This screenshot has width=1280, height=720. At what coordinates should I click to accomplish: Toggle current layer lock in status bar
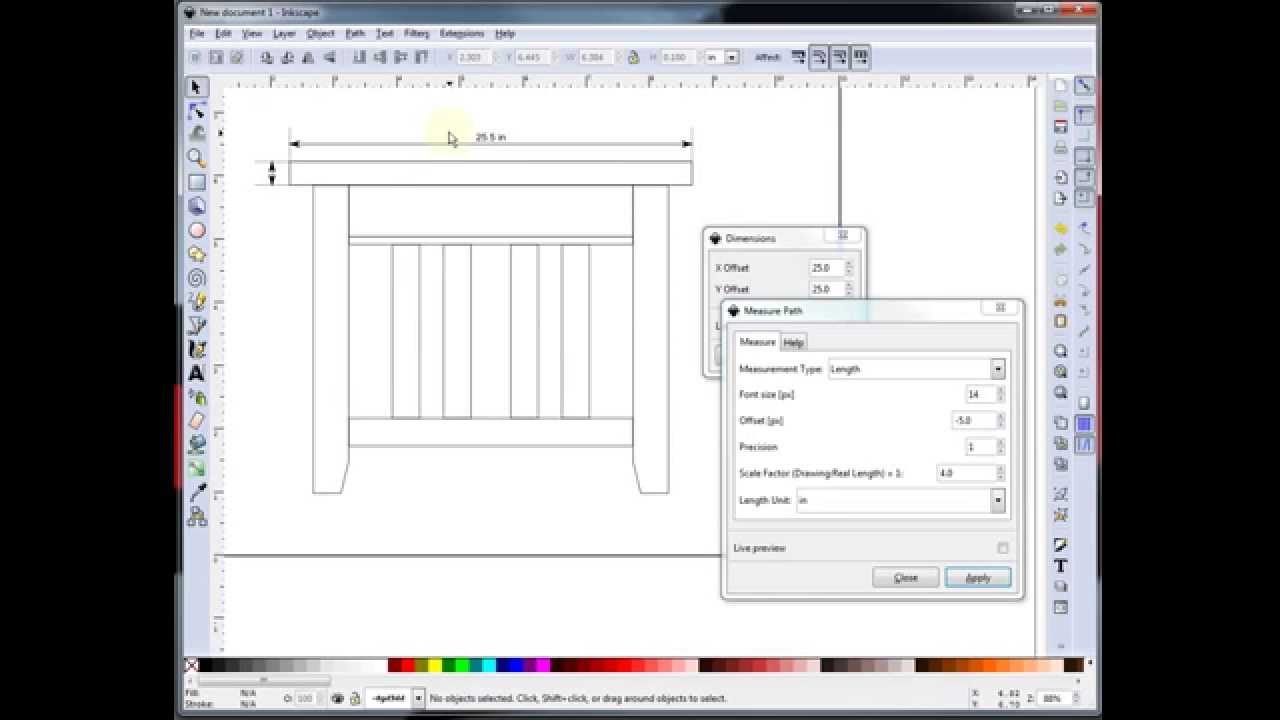353,698
